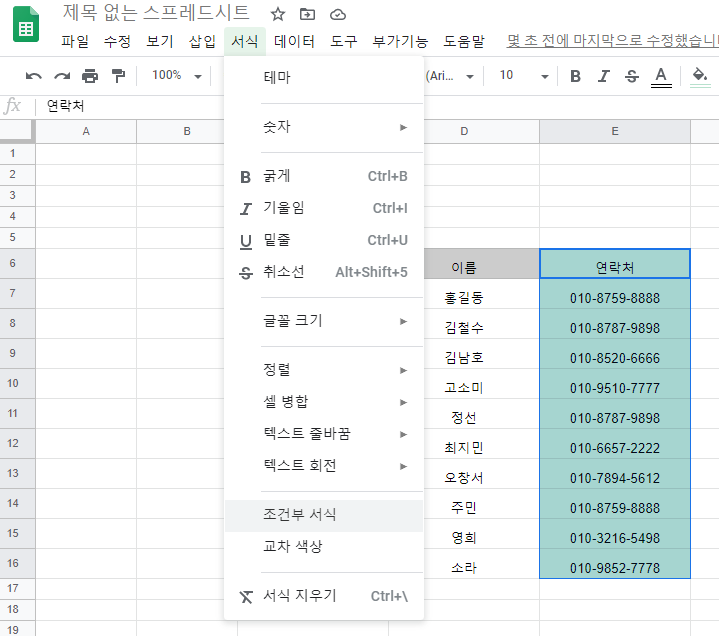The image size is (719, 636).
Task: Apply 밑줄 from the format menu
Action: (x=324, y=240)
